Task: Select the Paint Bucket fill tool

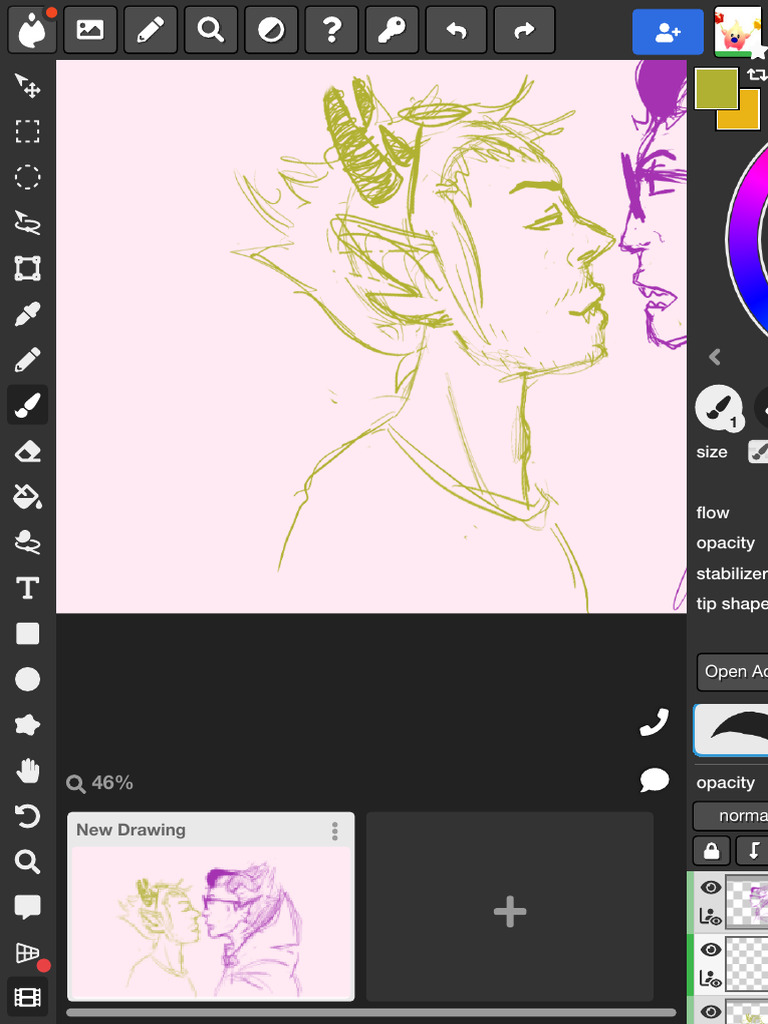Action: pos(27,496)
